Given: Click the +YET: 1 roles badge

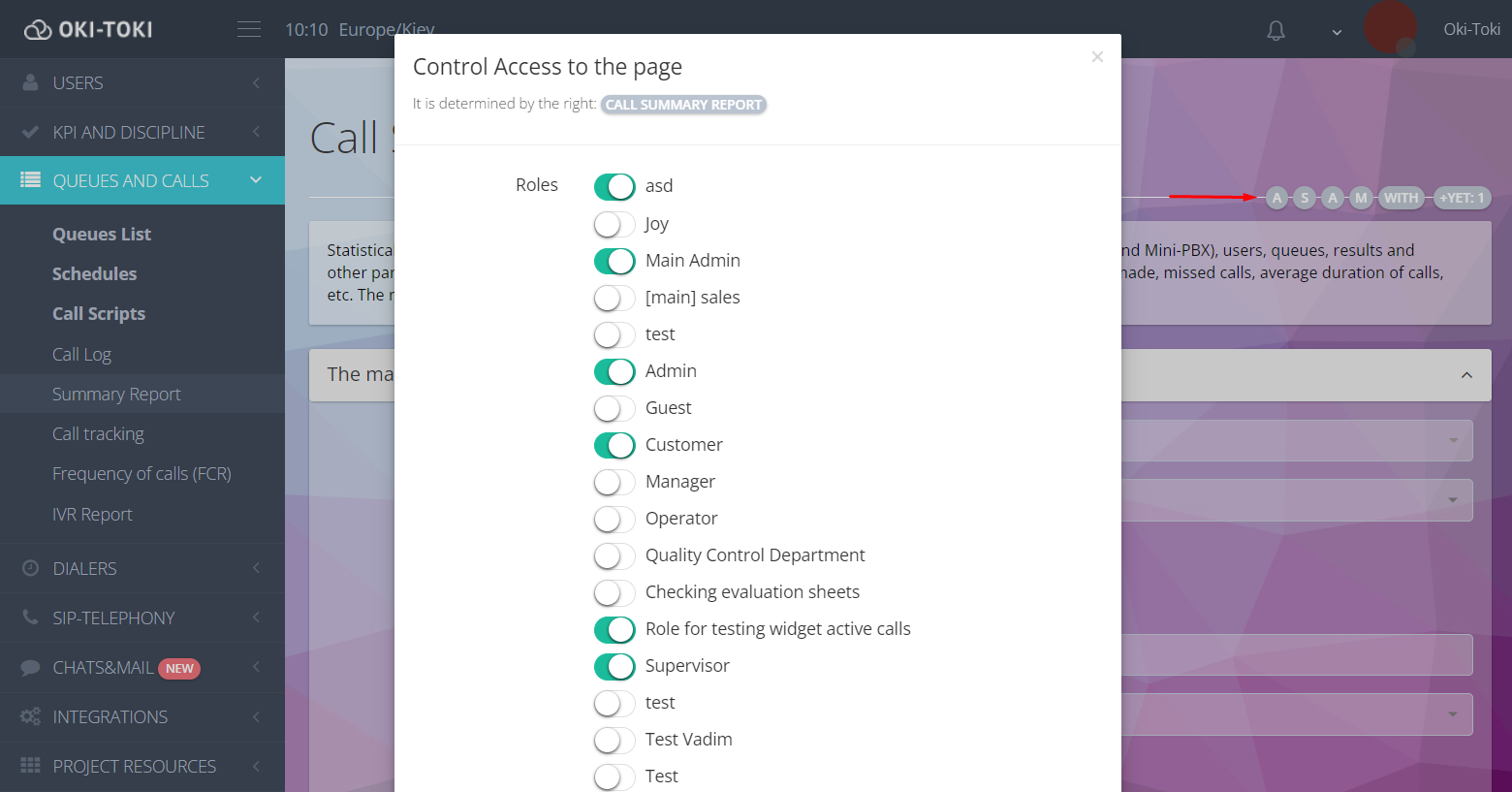Looking at the screenshot, I should pos(1462,198).
